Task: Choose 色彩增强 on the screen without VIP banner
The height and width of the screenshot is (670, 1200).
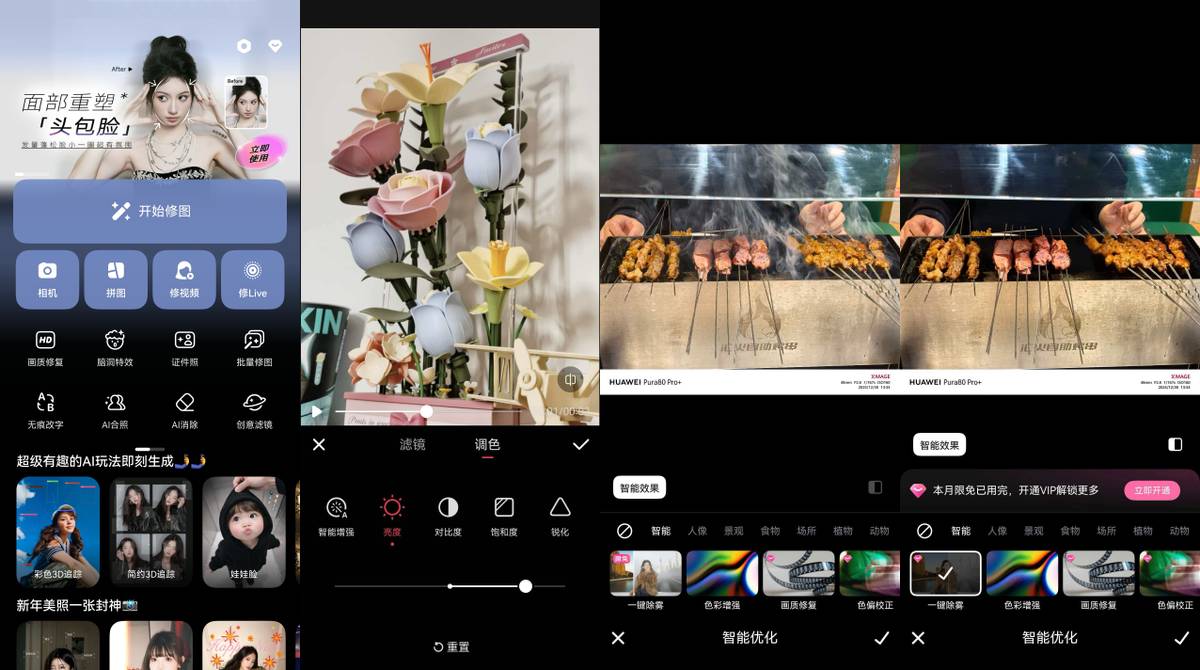Action: [x=722, y=573]
